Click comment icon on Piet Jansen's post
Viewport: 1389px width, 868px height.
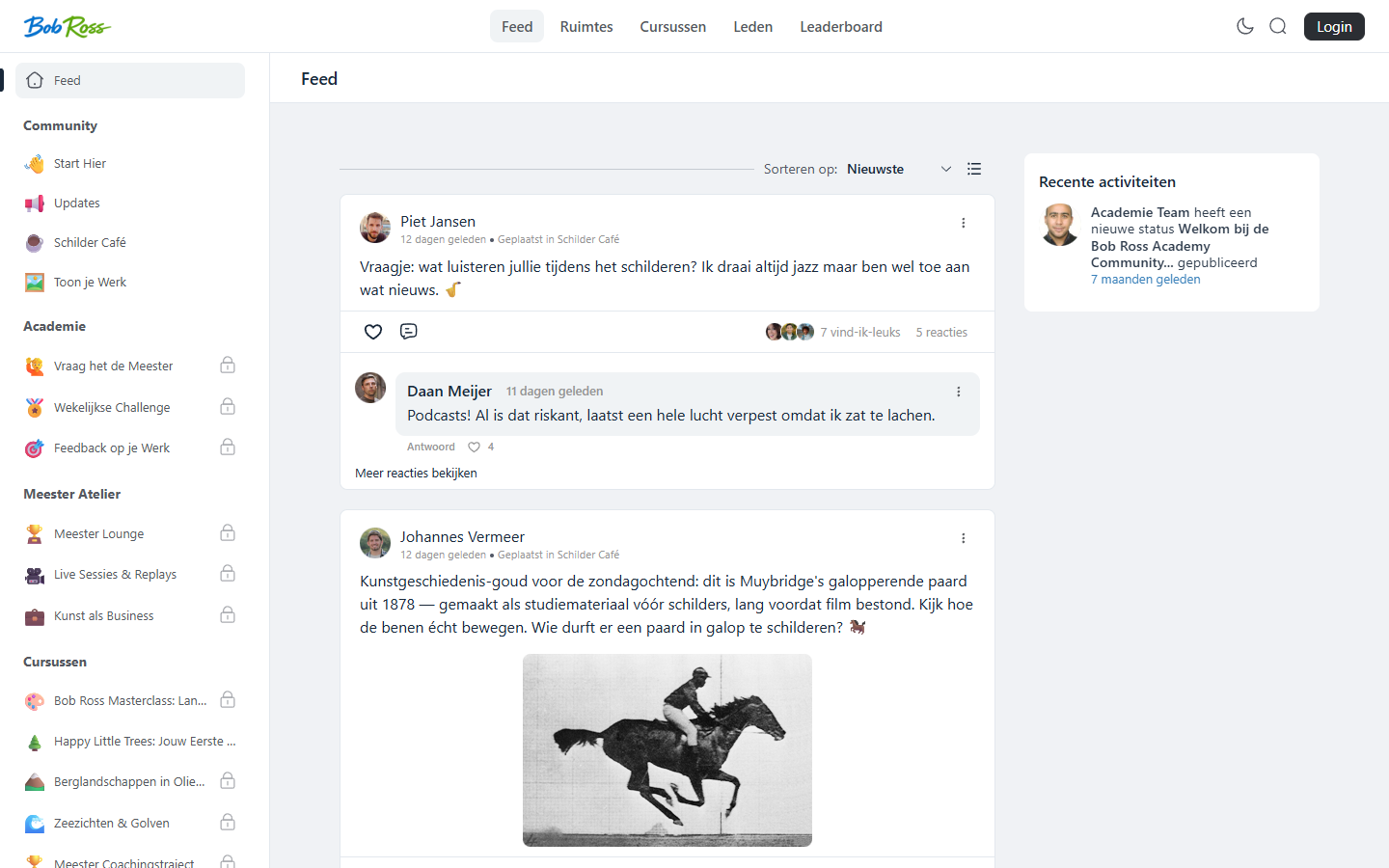(x=409, y=332)
